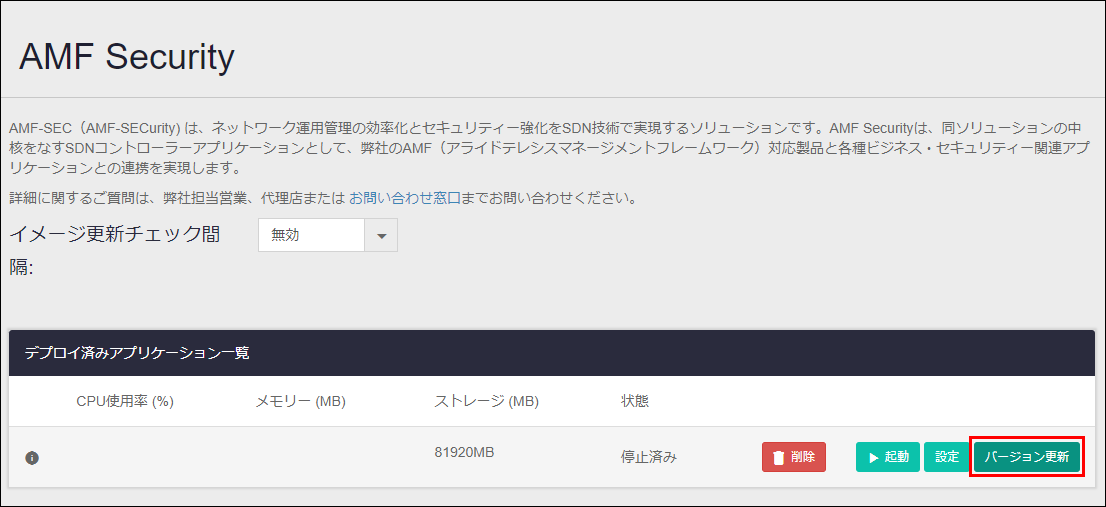Click the info icon in the application row
The width and height of the screenshot is (1106, 507).
point(32,458)
